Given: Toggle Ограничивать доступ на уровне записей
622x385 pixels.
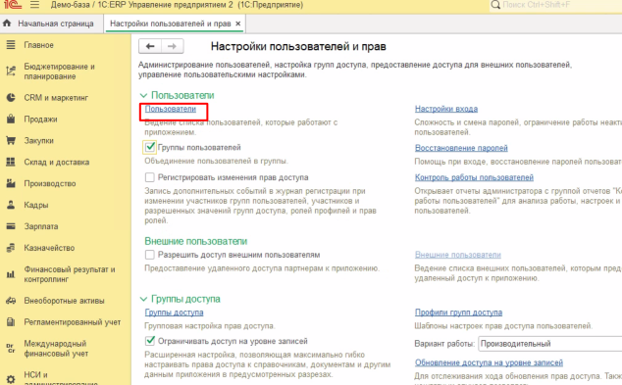Looking at the screenshot, I should tap(150, 341).
